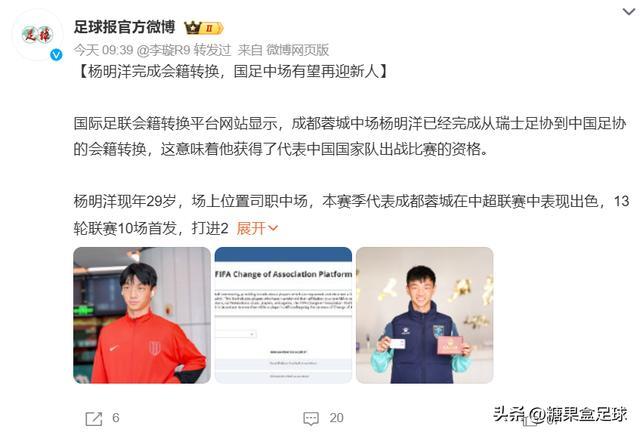This screenshot has width=640, height=435.
Task: Expand full post with 展开
Action: [251, 228]
